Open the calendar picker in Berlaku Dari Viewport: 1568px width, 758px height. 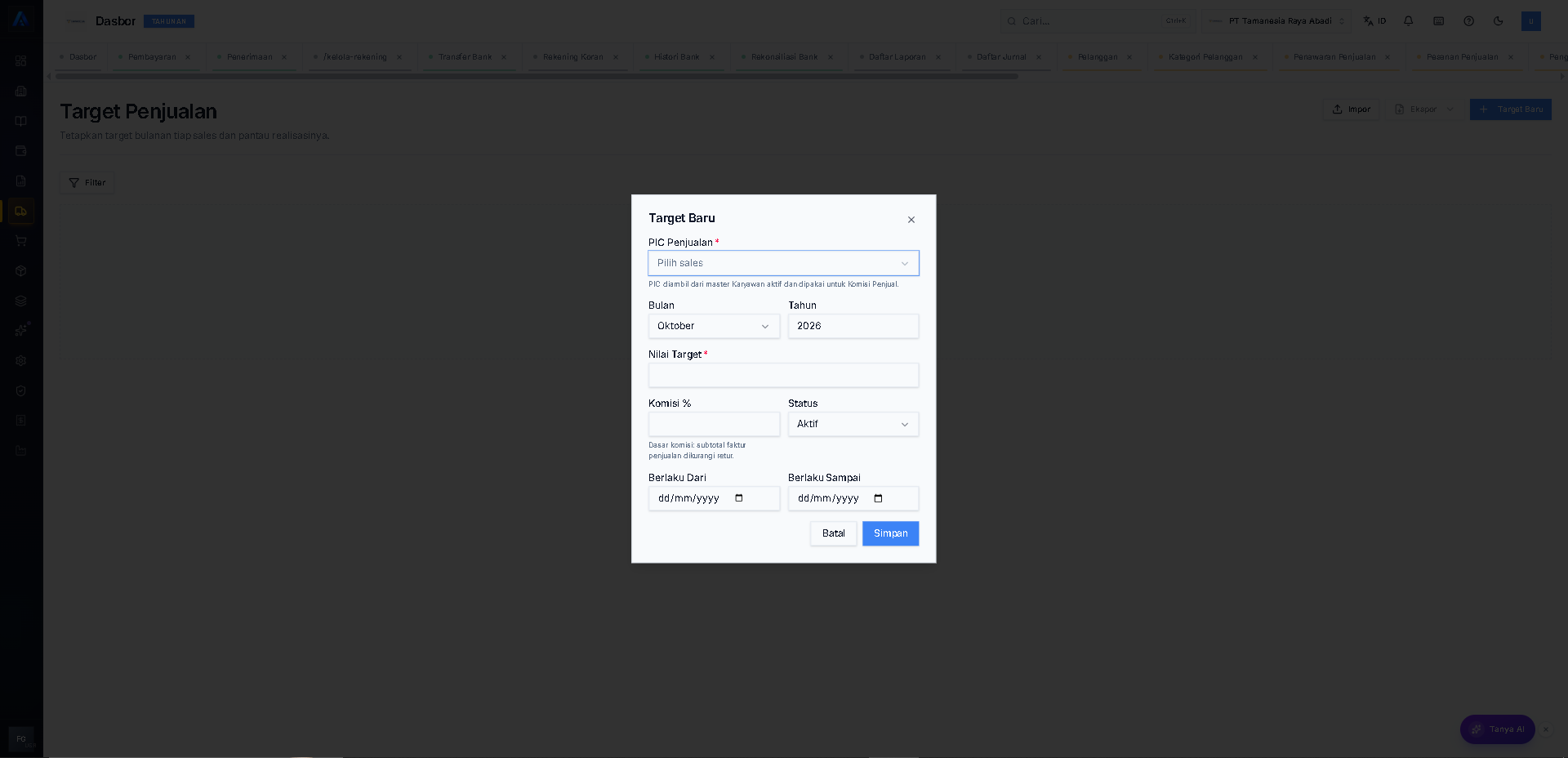(x=739, y=498)
